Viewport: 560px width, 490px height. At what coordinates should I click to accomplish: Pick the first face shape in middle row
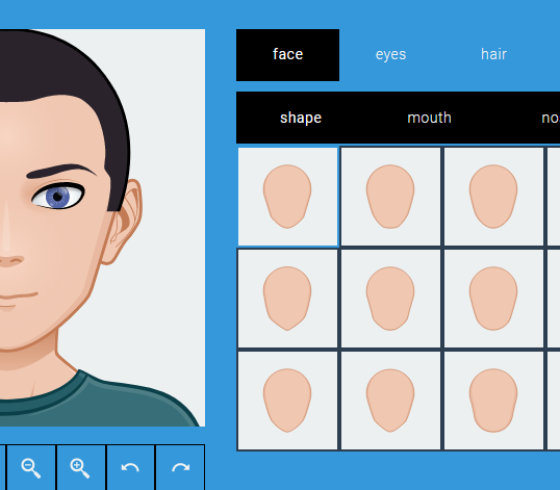point(288,299)
